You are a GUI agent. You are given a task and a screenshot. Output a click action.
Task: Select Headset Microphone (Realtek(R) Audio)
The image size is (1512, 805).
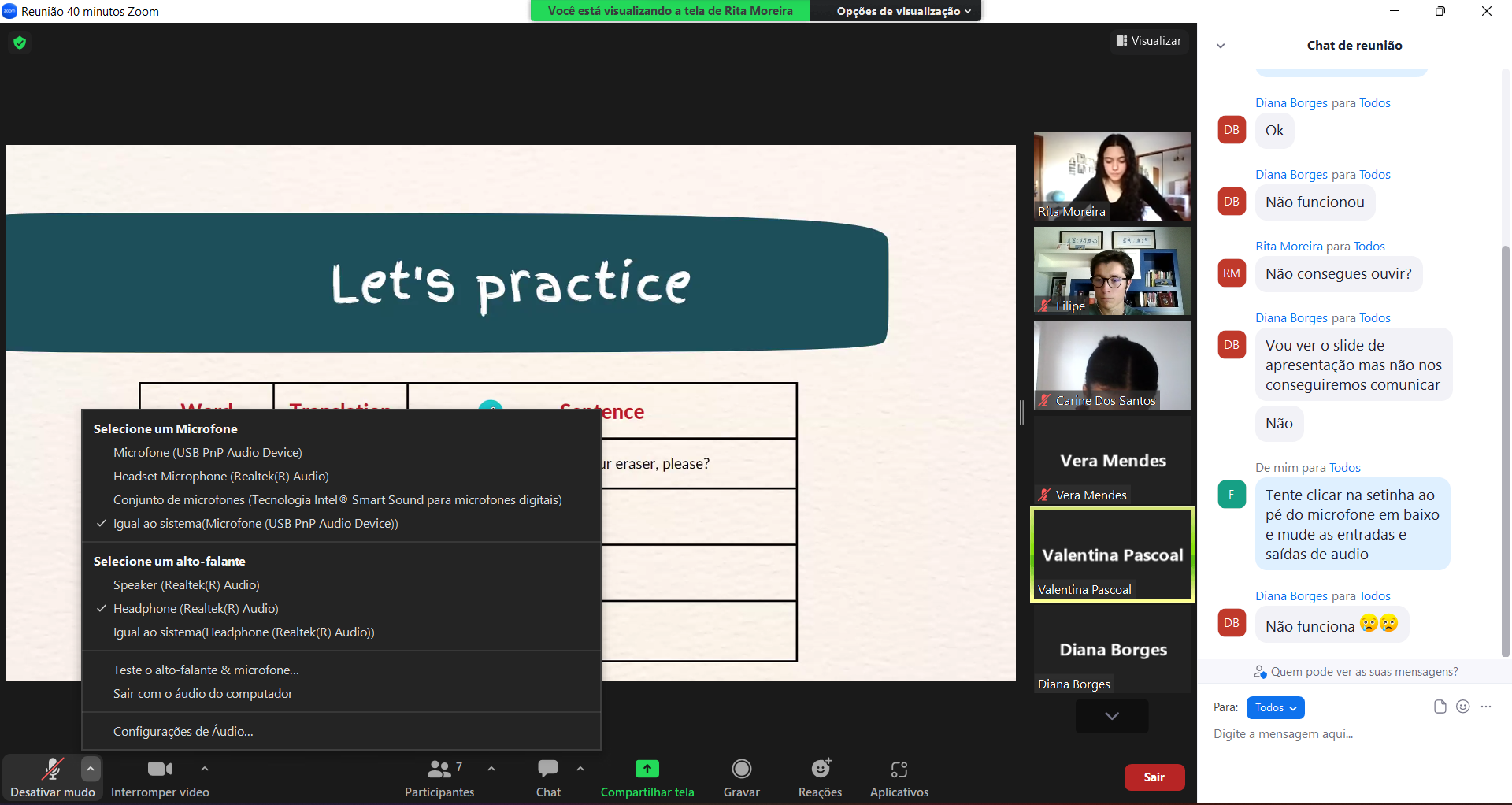click(341, 476)
